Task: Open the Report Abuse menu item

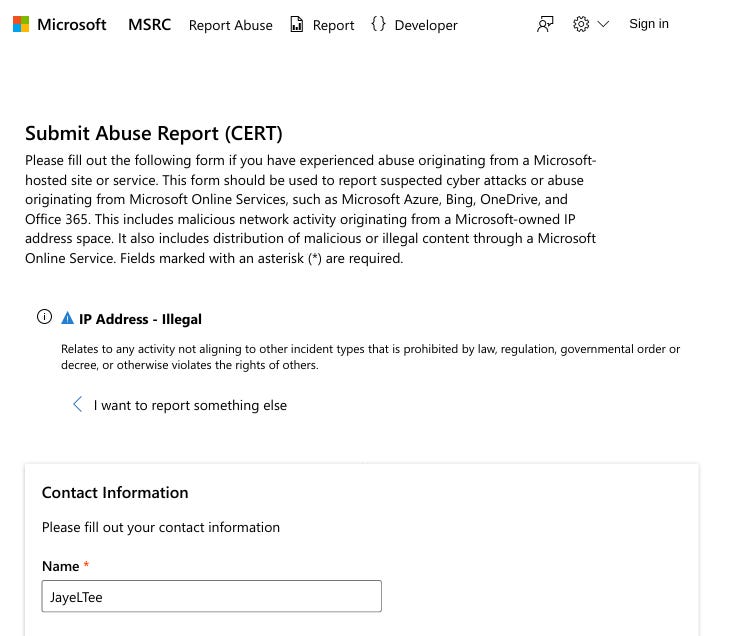Action: pos(230,25)
